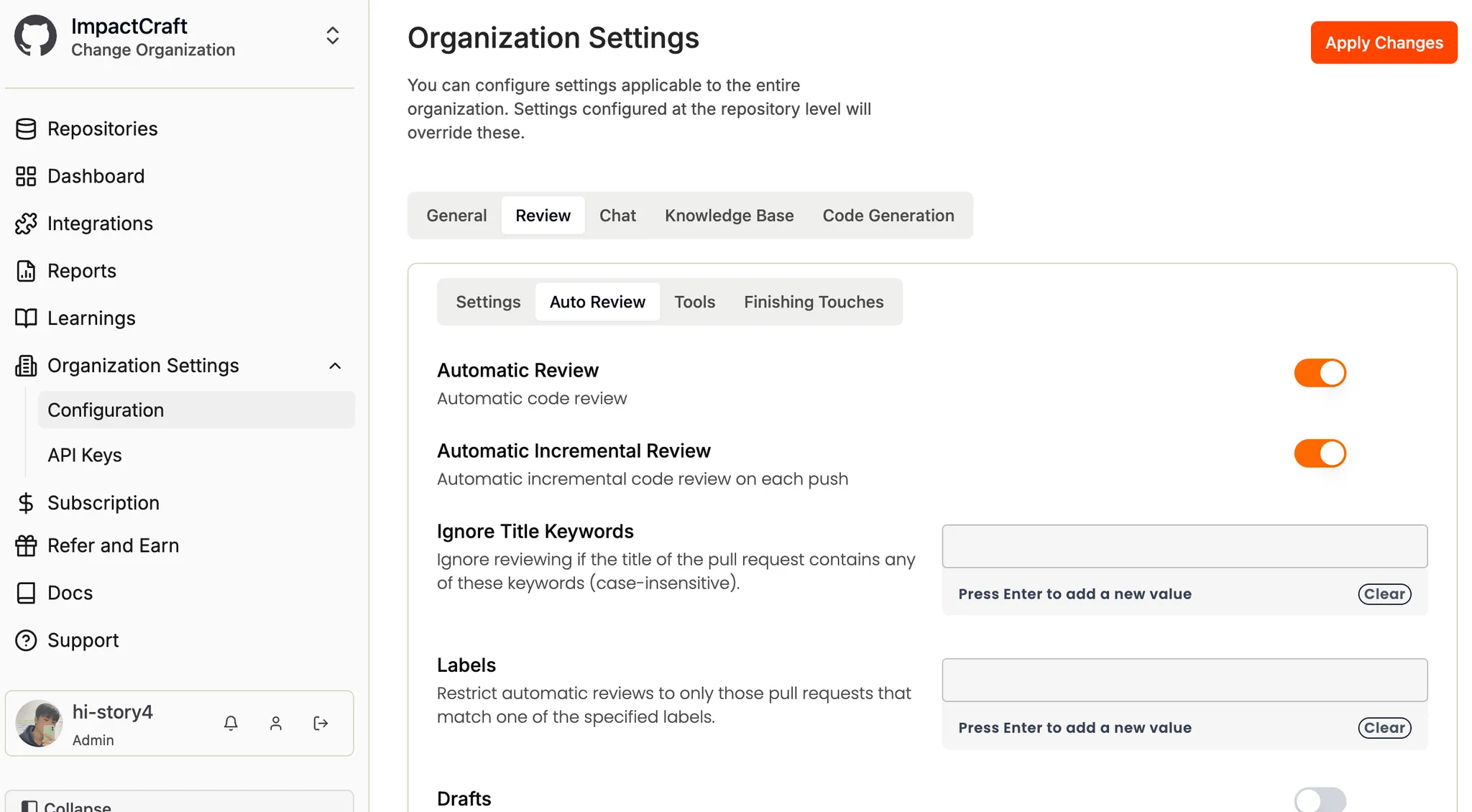Screen dimensions: 1472x812
Task: Click the Labels input field
Action: (1184, 680)
